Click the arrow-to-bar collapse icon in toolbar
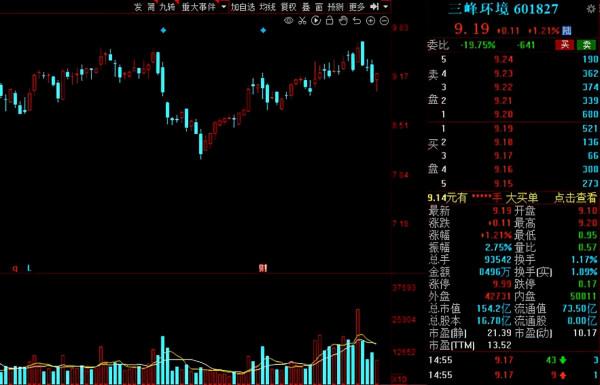 pyautogui.click(x=374, y=7)
